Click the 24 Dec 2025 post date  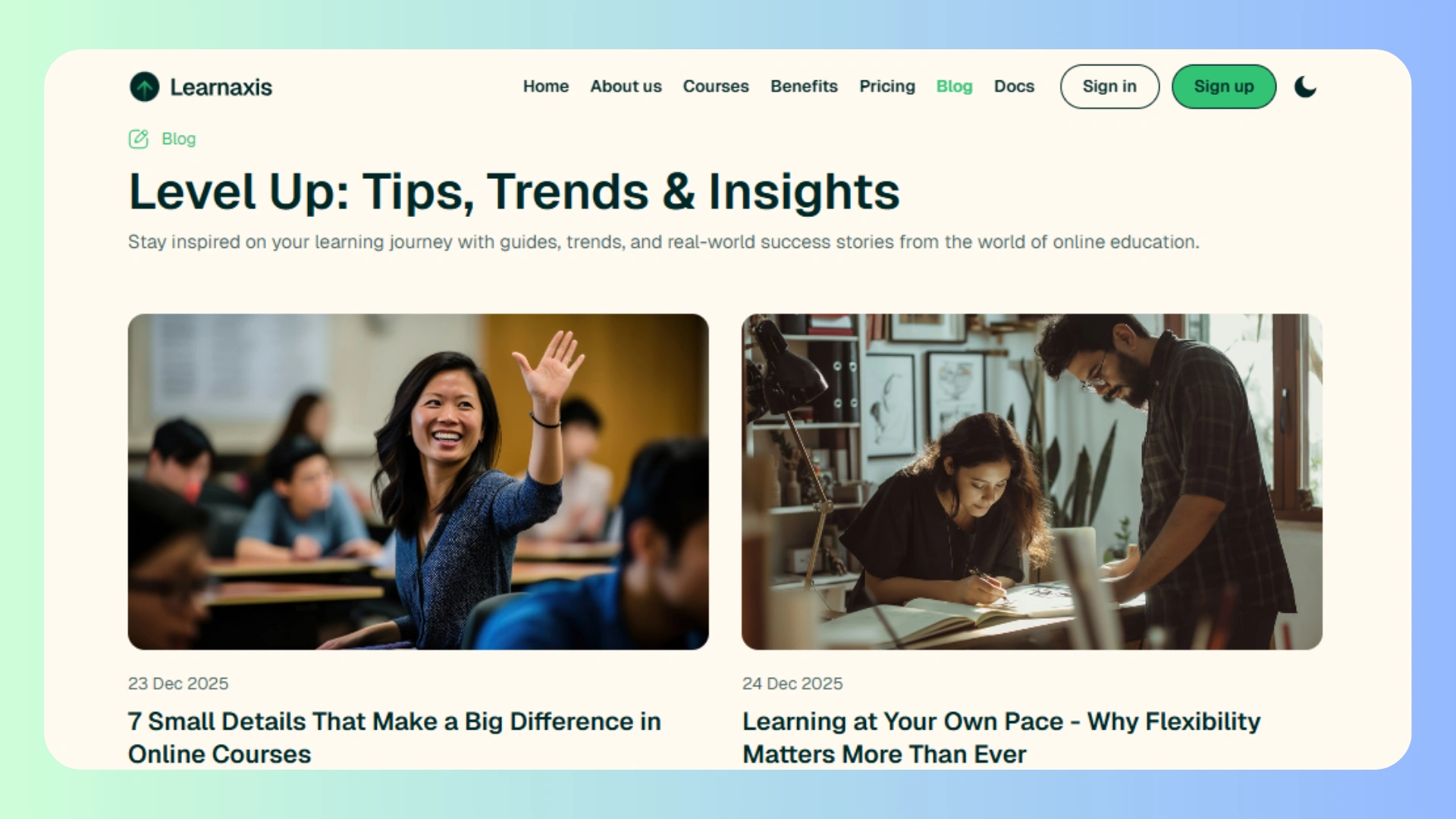792,683
